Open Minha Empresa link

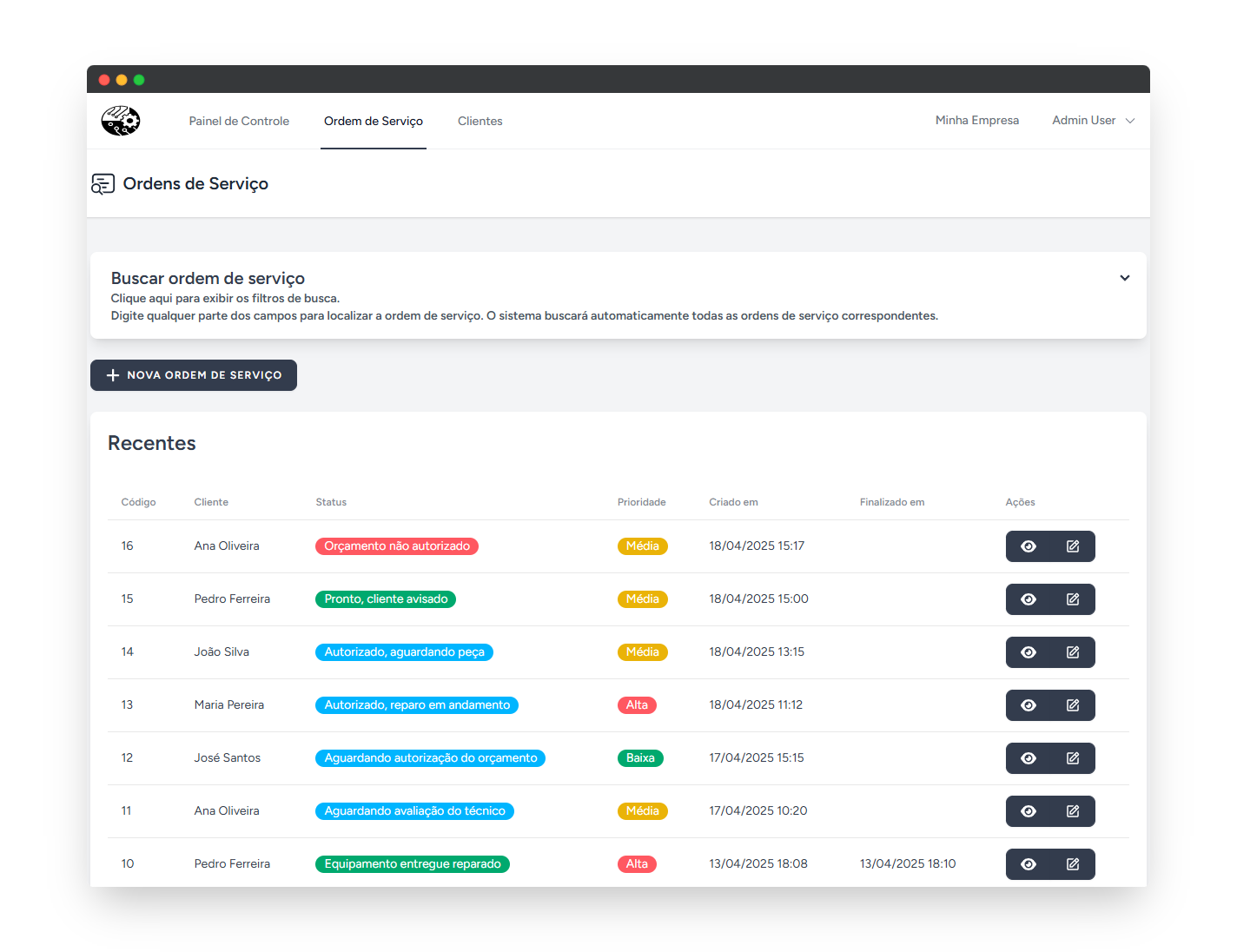coord(976,121)
